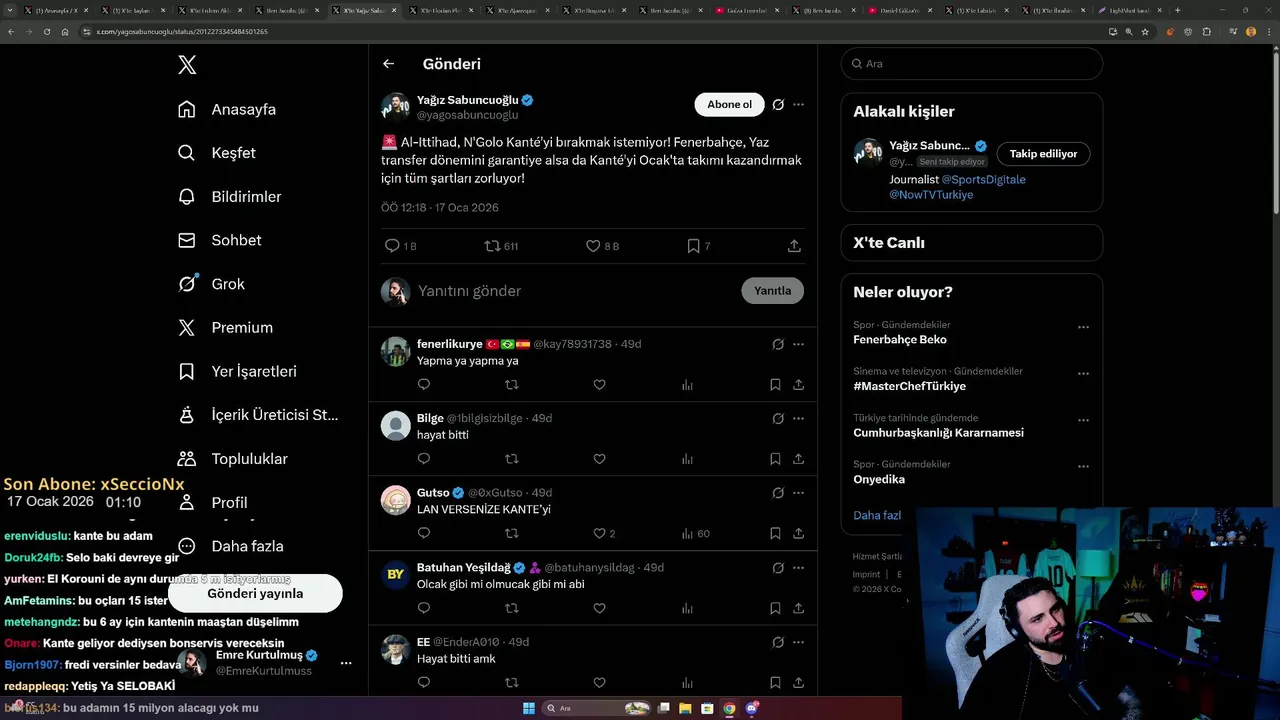View analytics on Gutso's reply showing 60
This screenshot has height=720, width=1280.
pos(695,534)
